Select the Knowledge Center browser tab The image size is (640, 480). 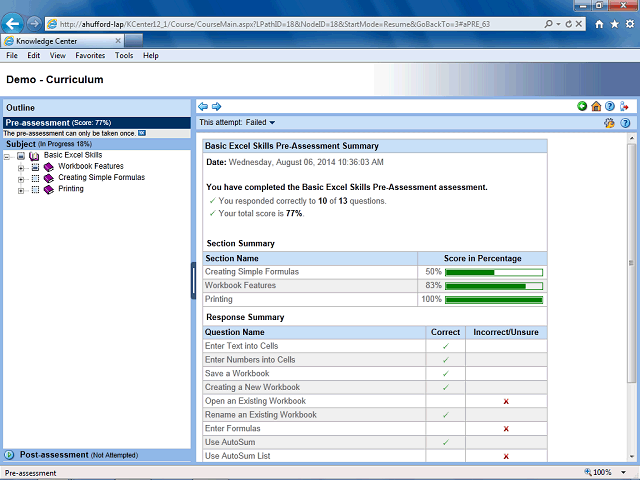tap(62, 41)
